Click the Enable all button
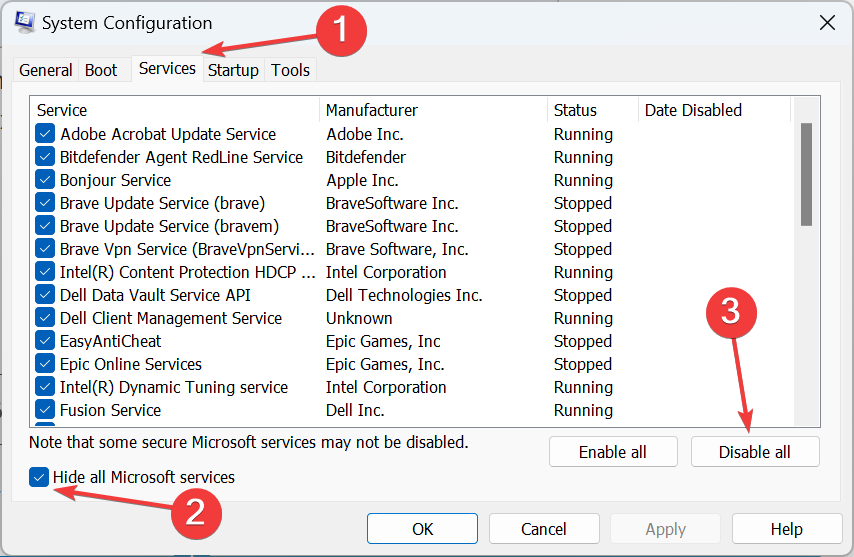Screen dimensions: 854x557 click(613, 452)
